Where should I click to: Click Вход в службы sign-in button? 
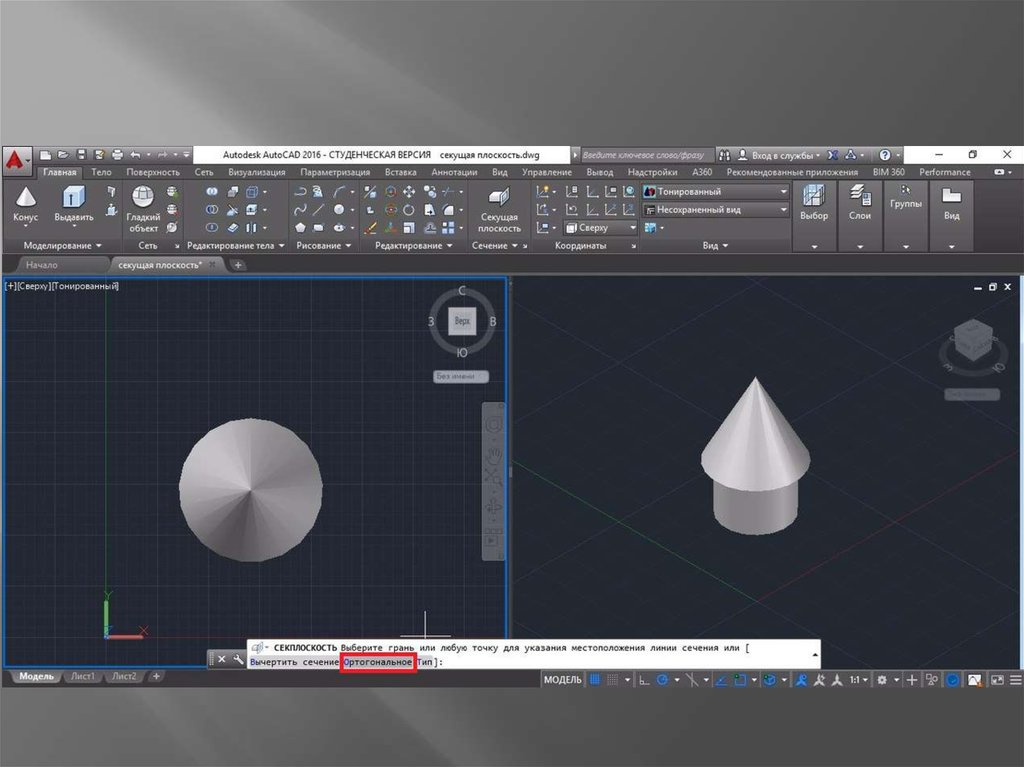coord(778,155)
